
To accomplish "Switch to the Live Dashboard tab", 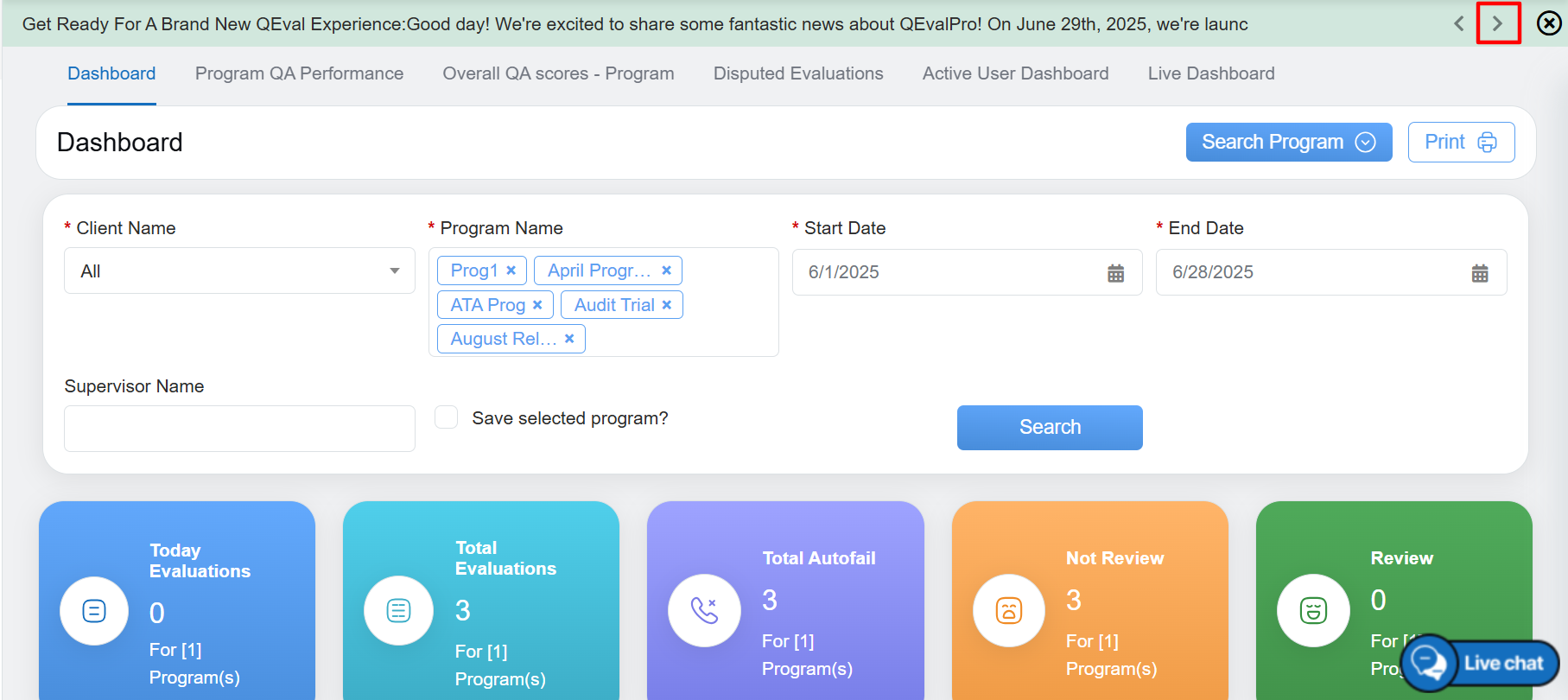I will click(x=1210, y=73).
